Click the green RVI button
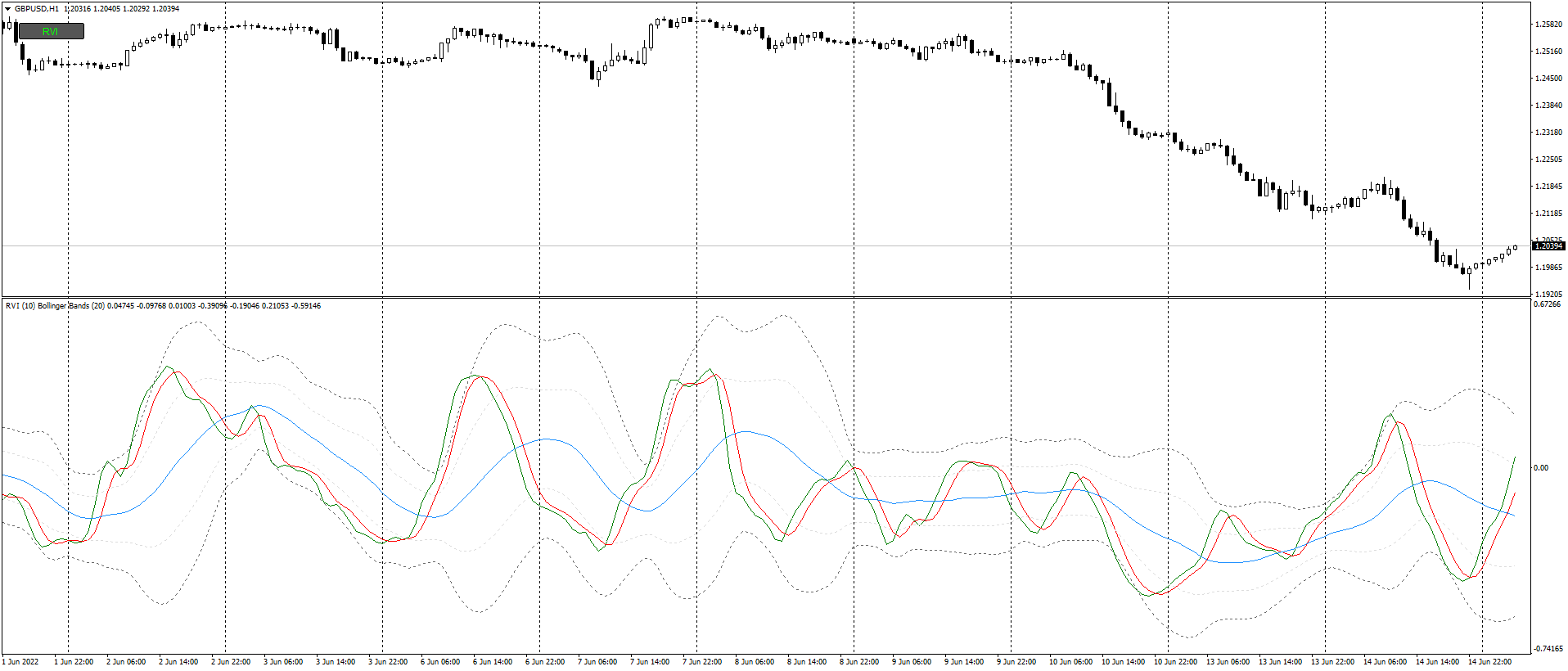1568x671 pixels. click(x=51, y=31)
